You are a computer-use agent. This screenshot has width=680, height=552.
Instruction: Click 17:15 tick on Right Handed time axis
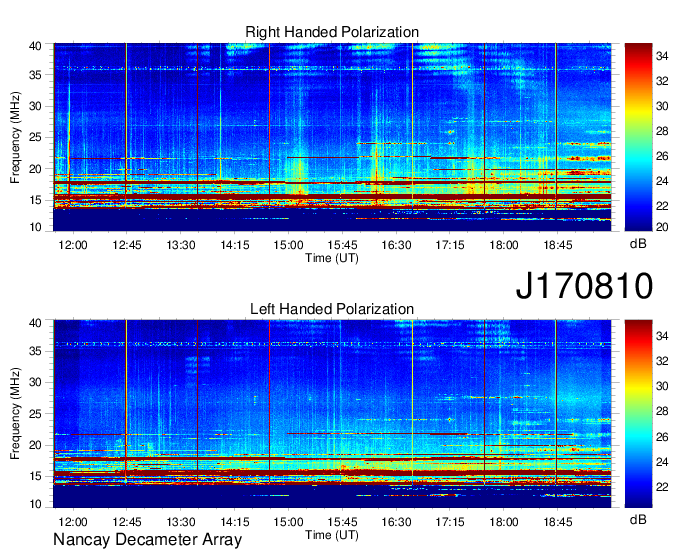click(450, 245)
